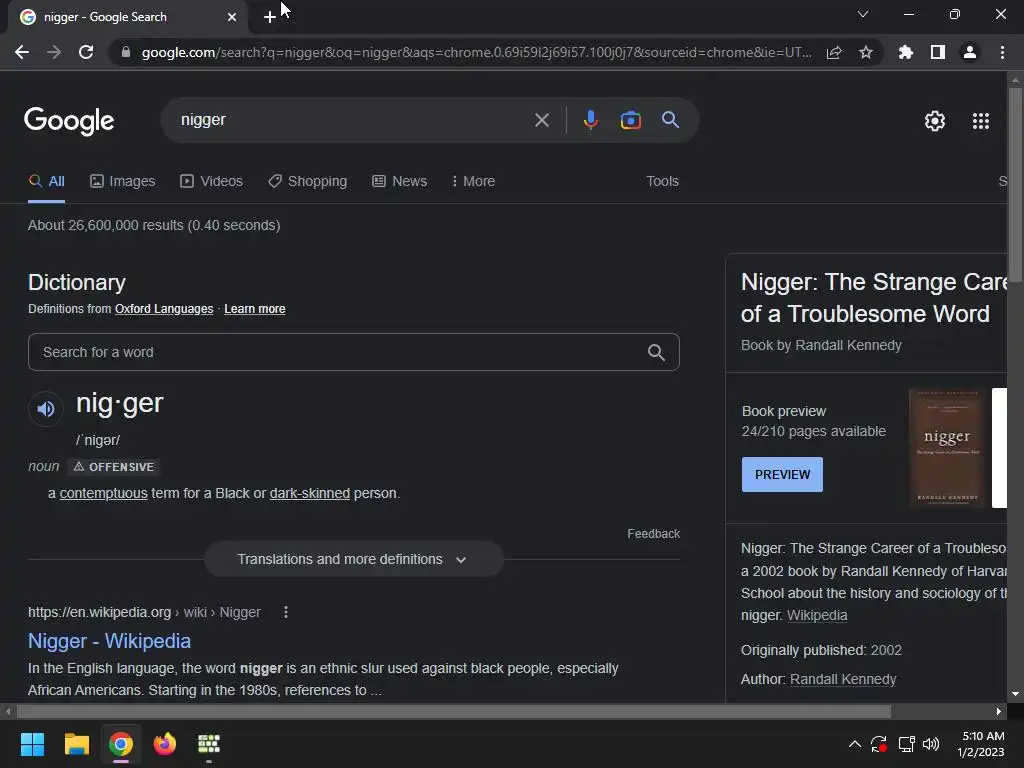Open the Oxford Languages link
The height and width of the screenshot is (768, 1024).
pyautogui.click(x=164, y=309)
